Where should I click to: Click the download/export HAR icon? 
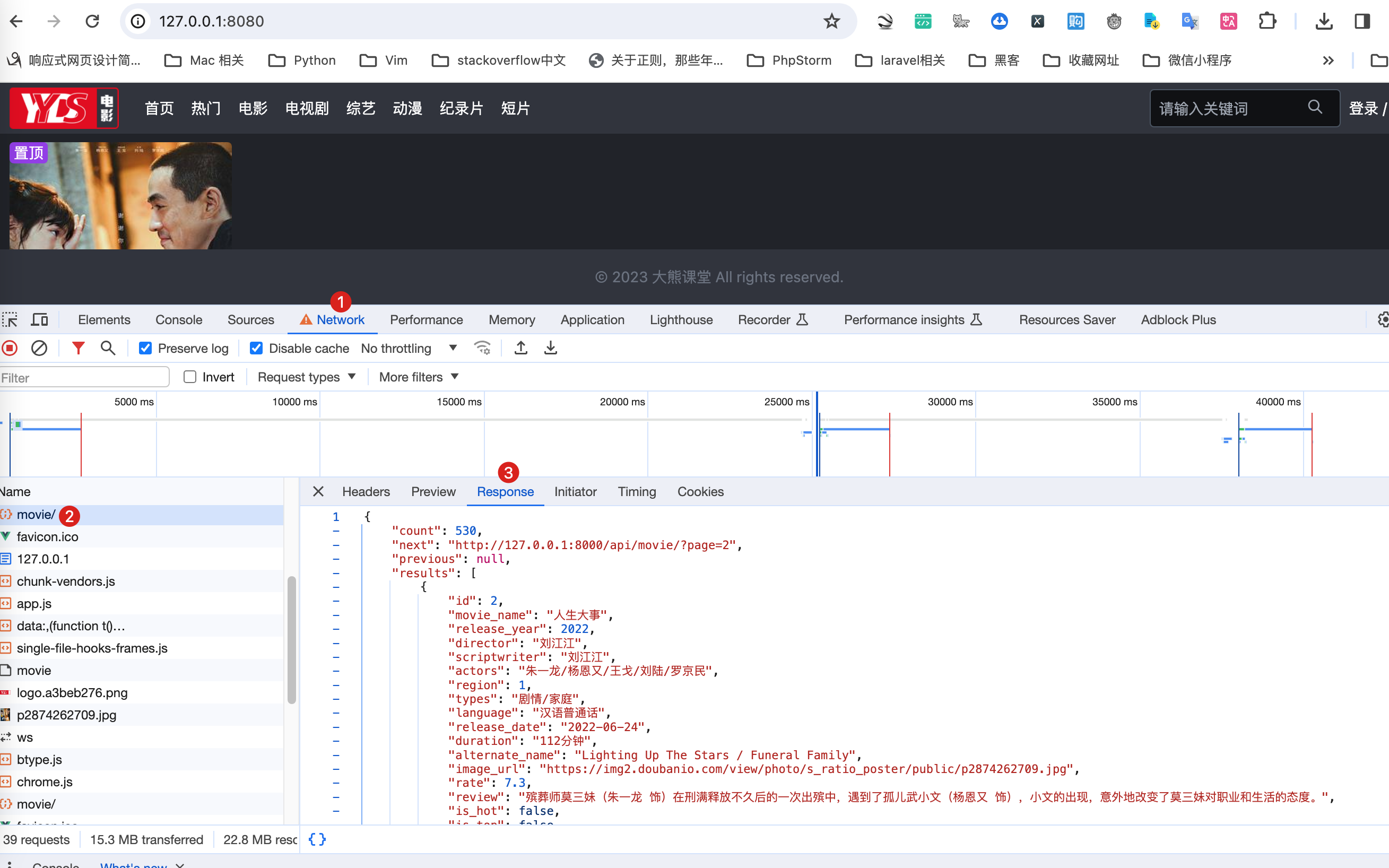coord(550,348)
